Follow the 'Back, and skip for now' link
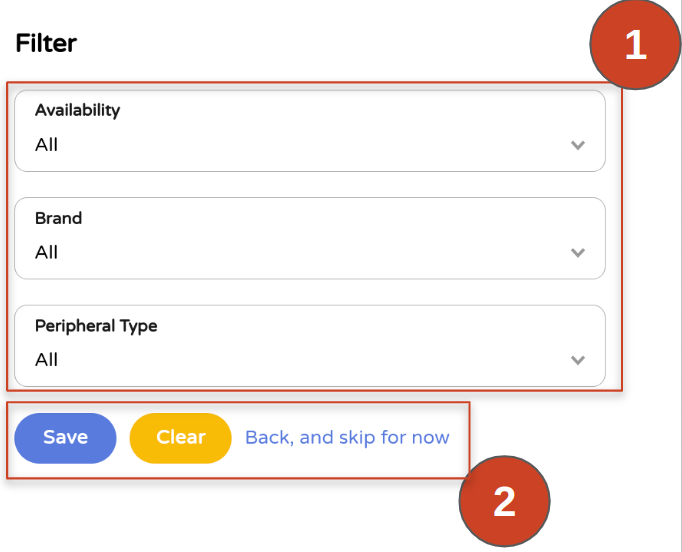Screen dimensions: 682x552 click(347, 437)
